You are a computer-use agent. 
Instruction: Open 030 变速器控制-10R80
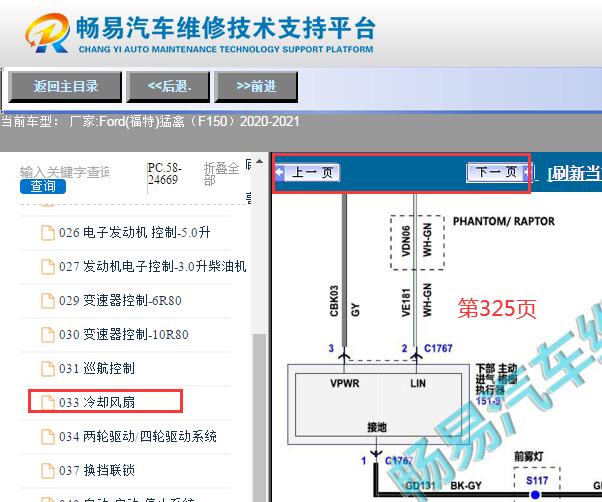[x=124, y=335]
